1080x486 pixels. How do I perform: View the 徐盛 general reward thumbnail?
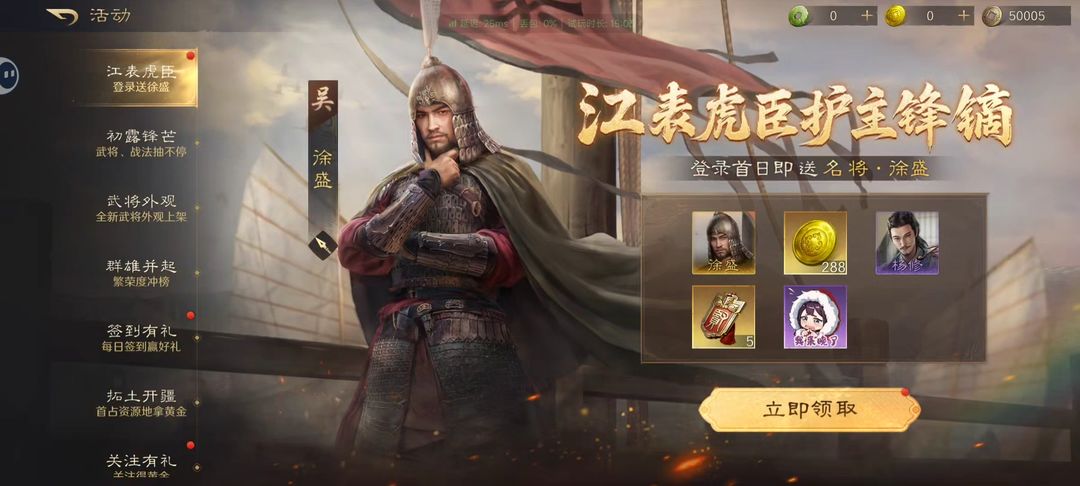point(723,243)
